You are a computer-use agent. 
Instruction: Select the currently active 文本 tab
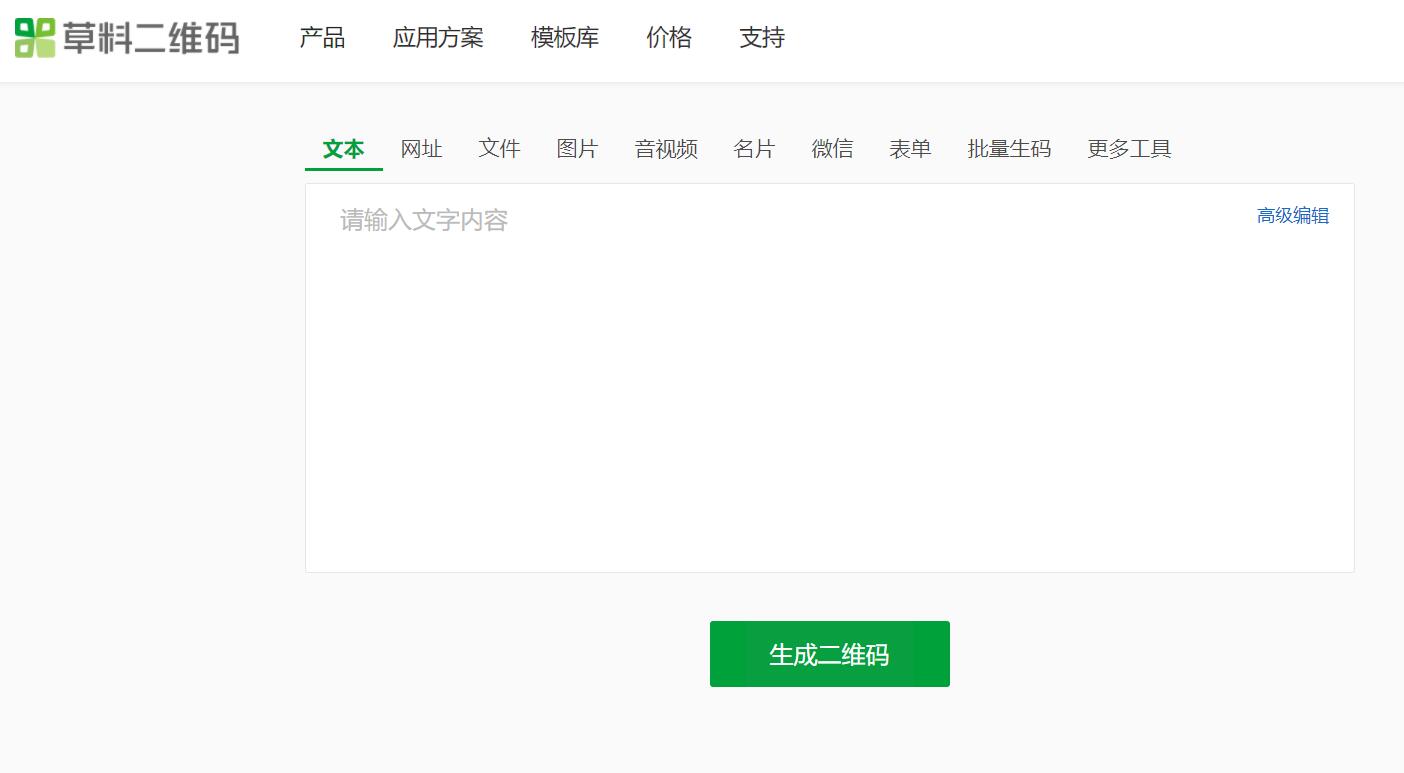(x=343, y=148)
